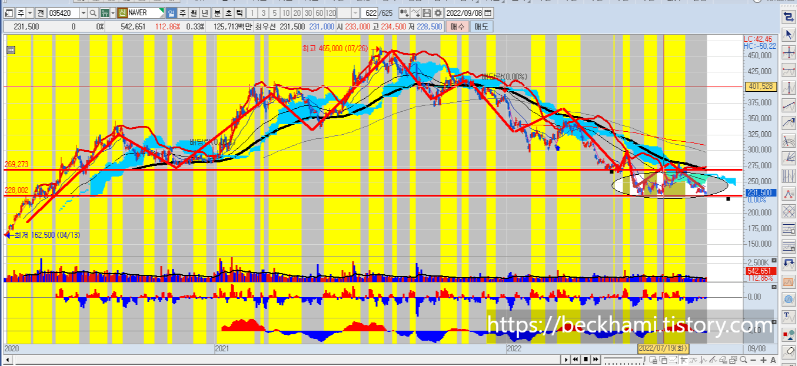This screenshot has height=366, width=797.
Task: Select the vertical line drawing tool
Action: tap(788, 87)
